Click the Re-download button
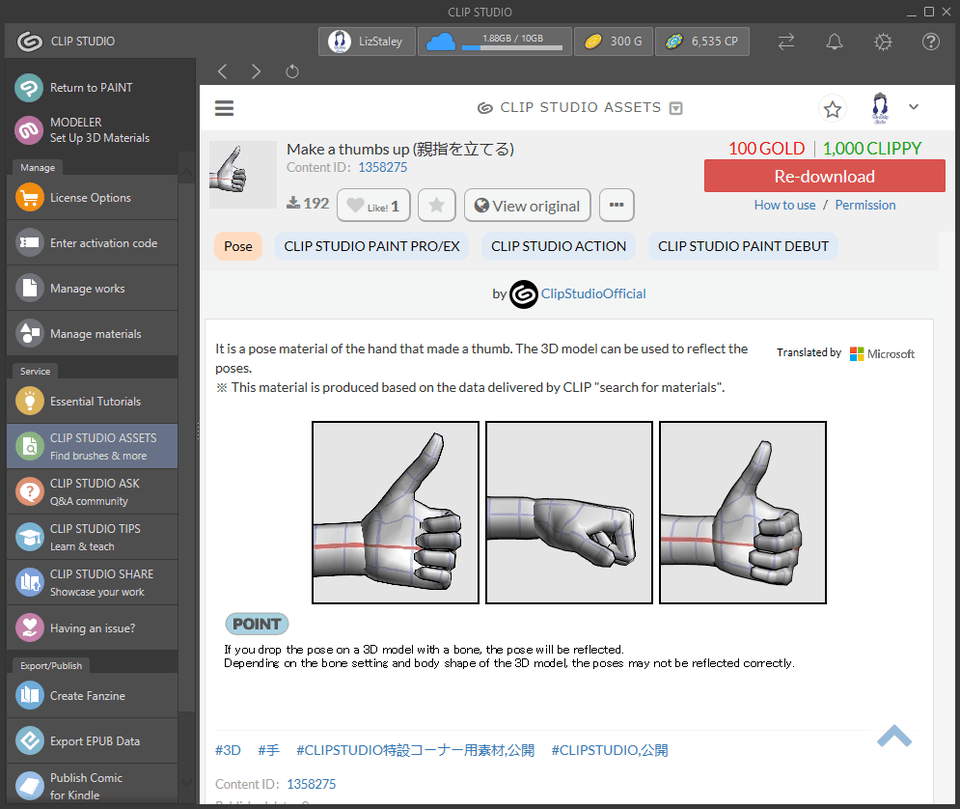Viewport: 960px width, 809px height. pos(824,175)
